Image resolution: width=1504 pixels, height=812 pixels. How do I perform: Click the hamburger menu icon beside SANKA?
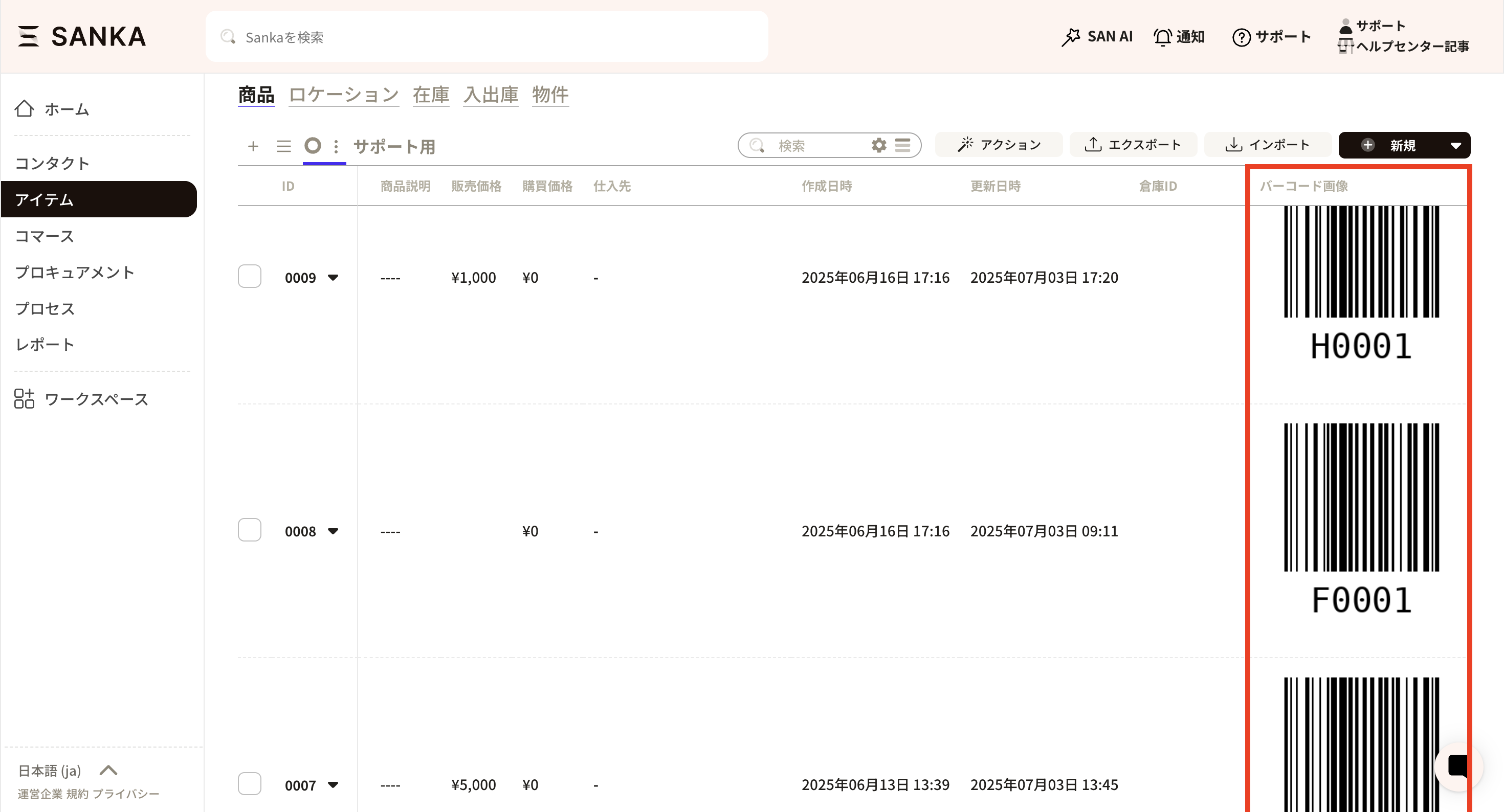28,36
